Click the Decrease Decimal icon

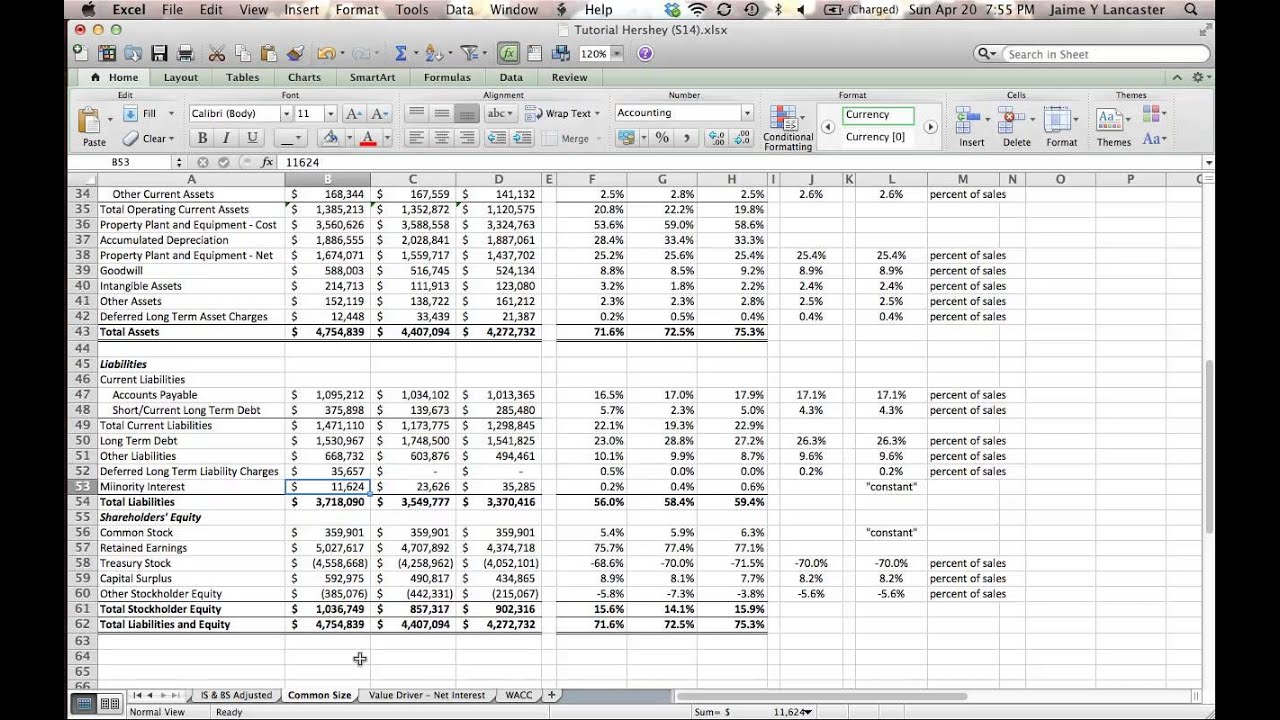[x=741, y=138]
